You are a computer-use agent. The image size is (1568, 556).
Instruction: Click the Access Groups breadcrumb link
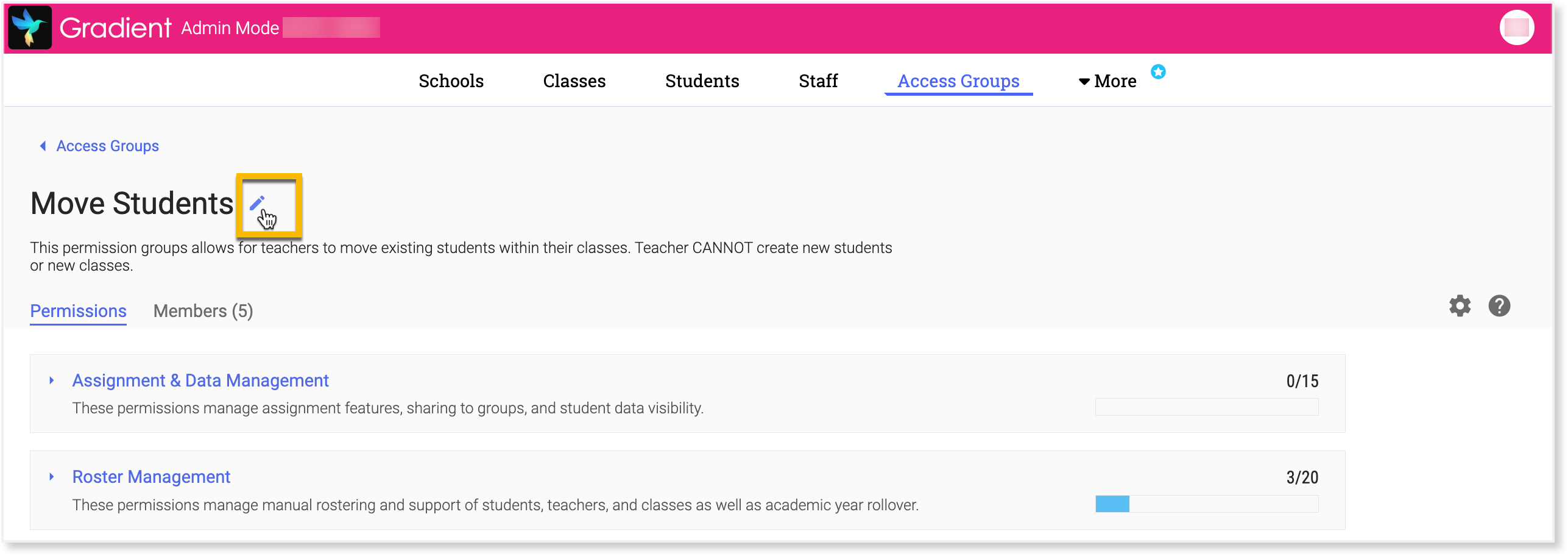tap(107, 146)
